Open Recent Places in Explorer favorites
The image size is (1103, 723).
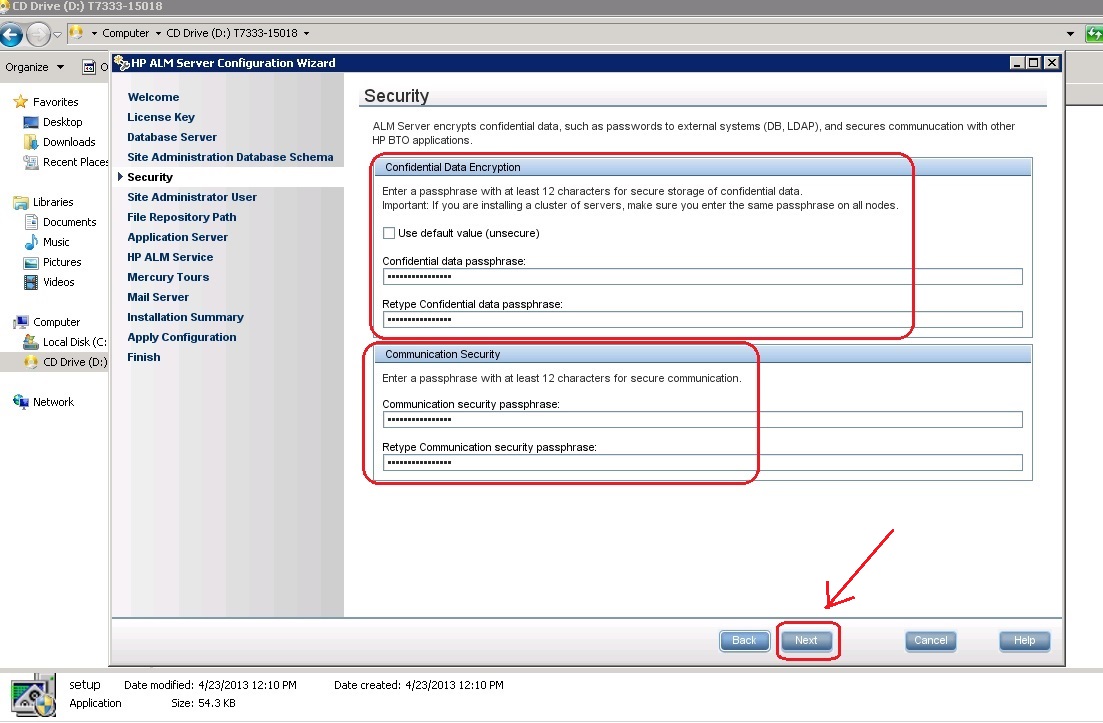coord(75,162)
